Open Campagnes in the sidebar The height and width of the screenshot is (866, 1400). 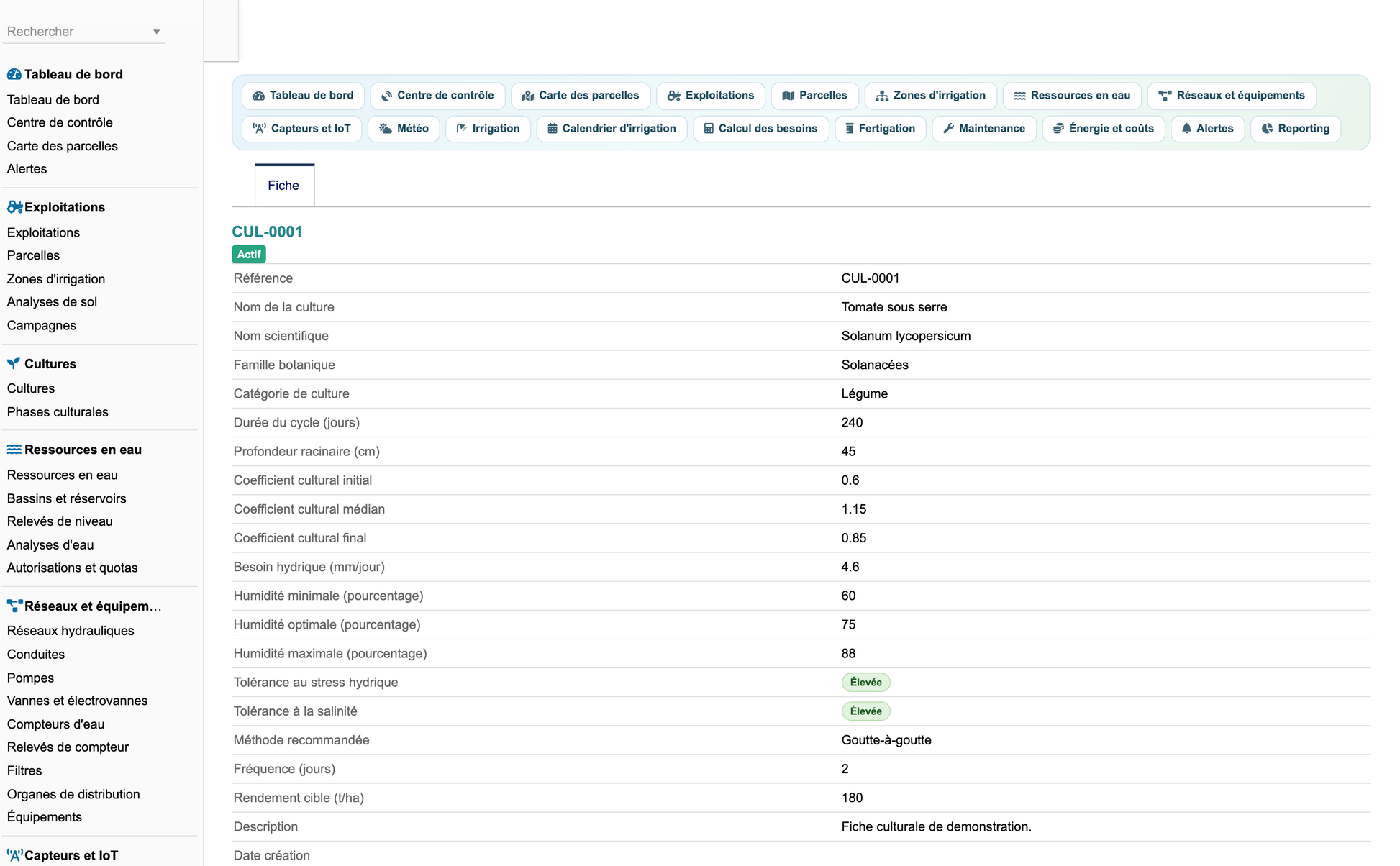(42, 325)
